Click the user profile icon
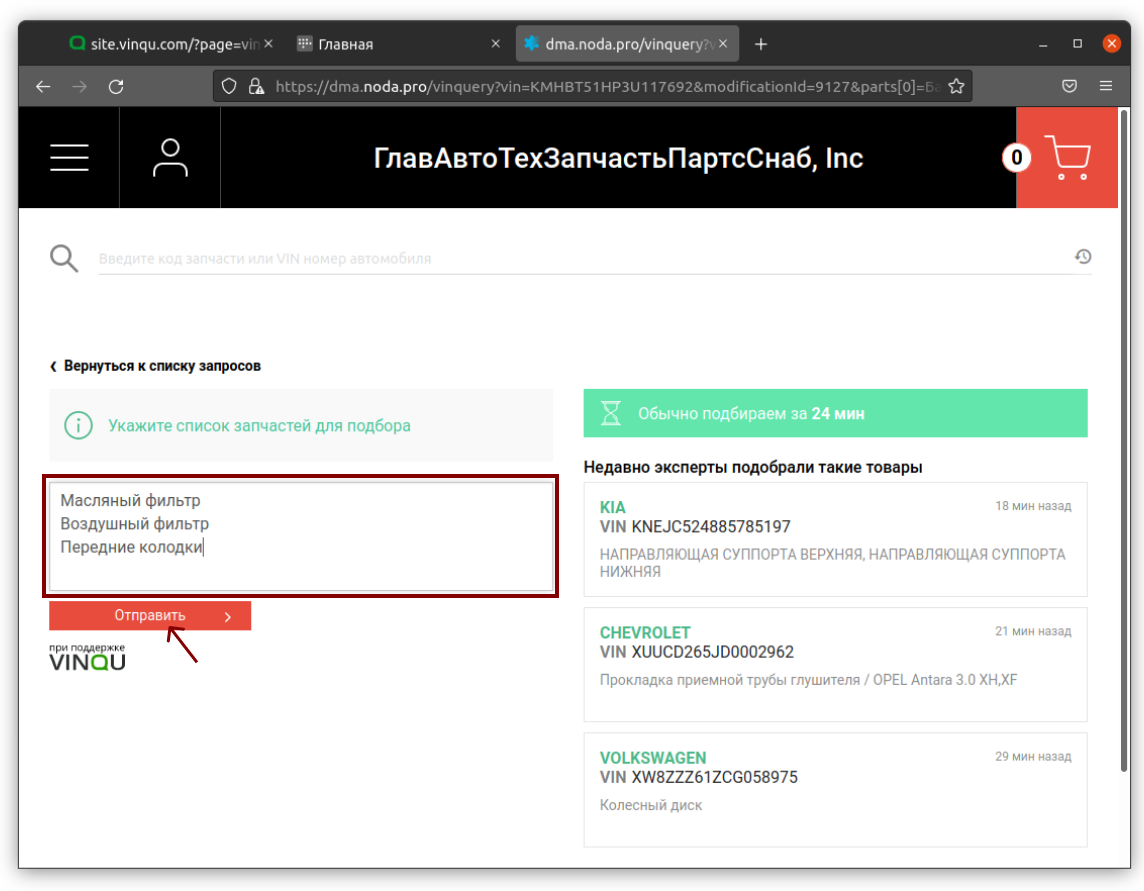This screenshot has height=891, width=1144. coord(170,158)
